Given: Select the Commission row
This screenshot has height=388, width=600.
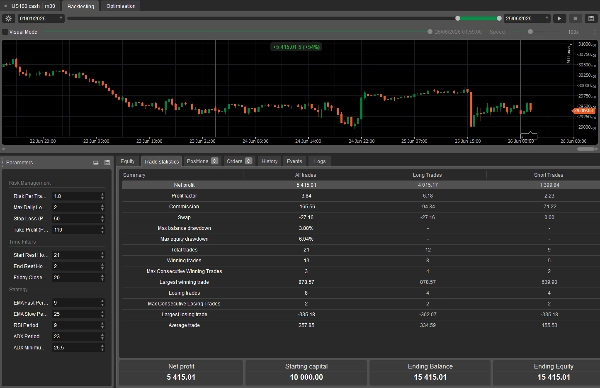Looking at the screenshot, I should pos(361,207).
